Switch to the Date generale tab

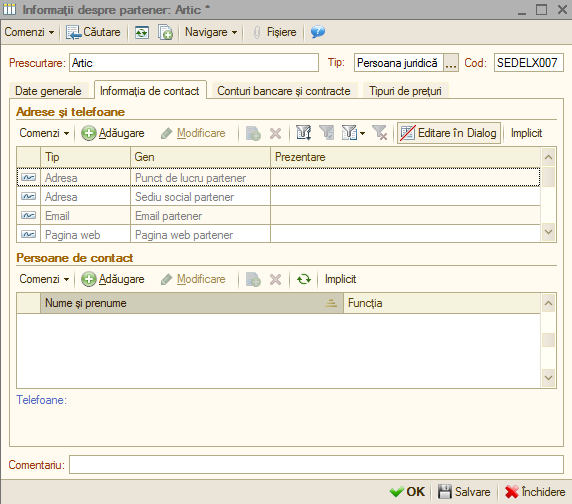48,91
